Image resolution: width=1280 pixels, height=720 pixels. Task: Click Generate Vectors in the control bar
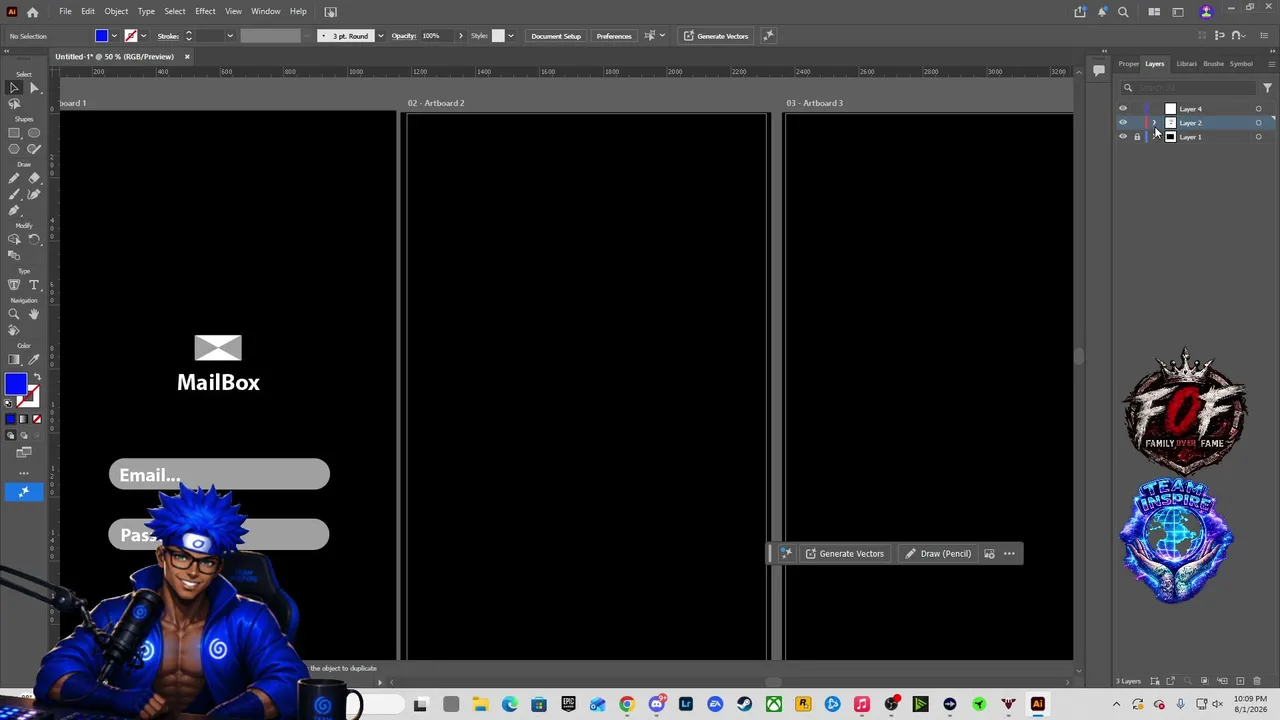pos(716,36)
